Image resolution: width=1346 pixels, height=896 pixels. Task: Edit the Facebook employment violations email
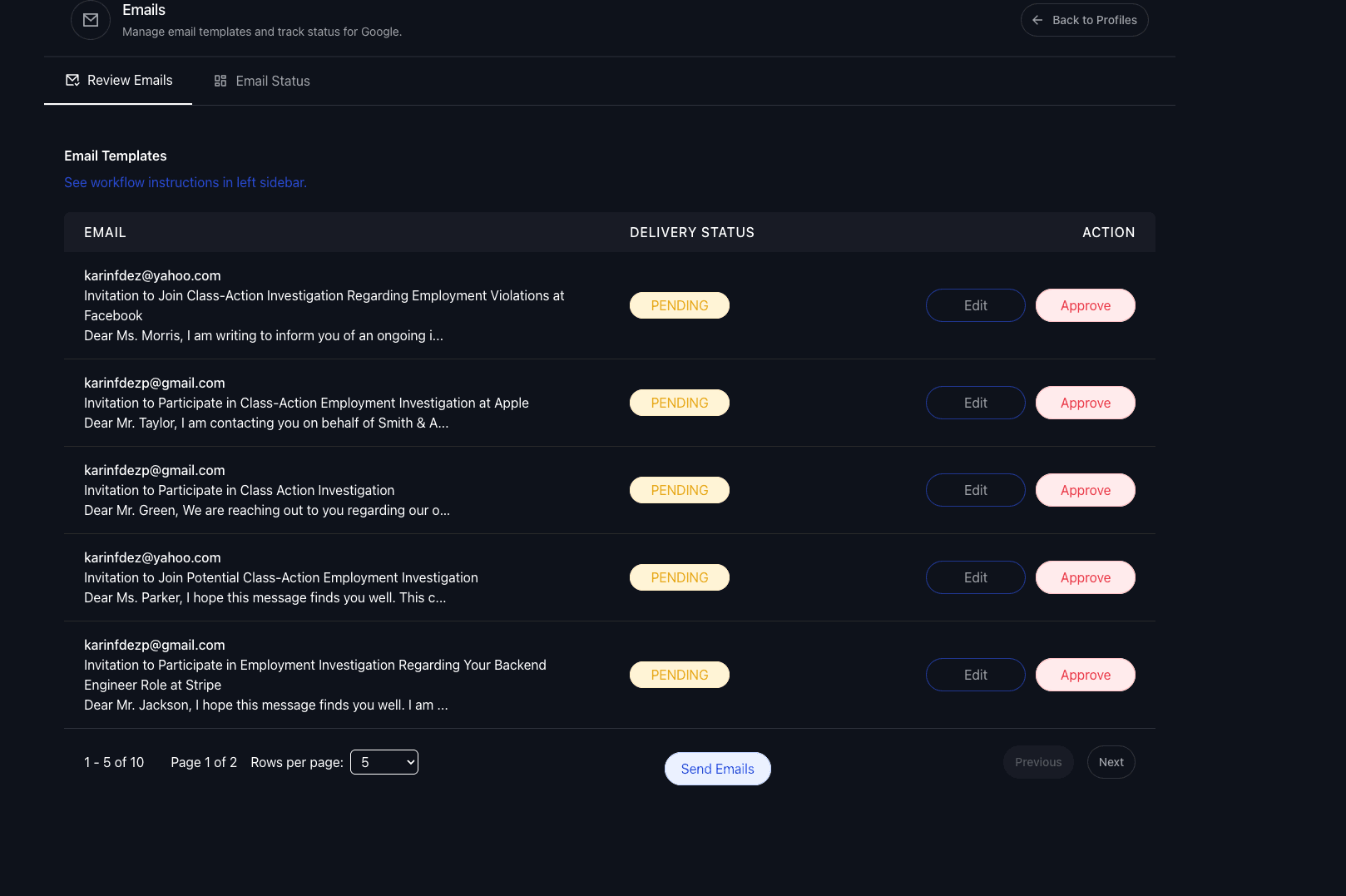[975, 305]
